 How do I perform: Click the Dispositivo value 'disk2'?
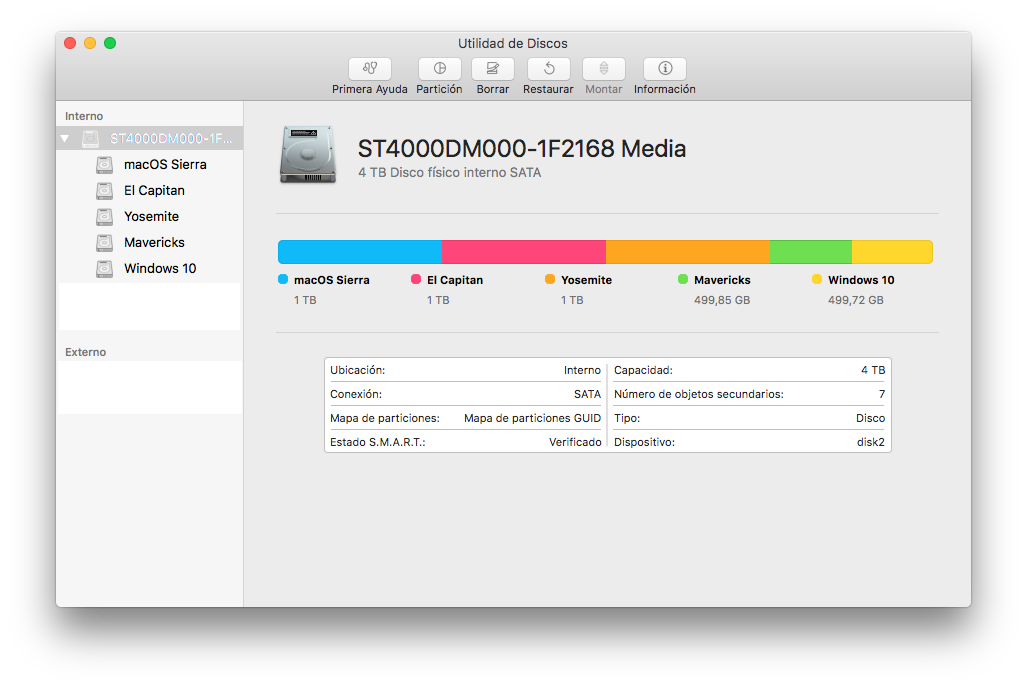click(870, 443)
